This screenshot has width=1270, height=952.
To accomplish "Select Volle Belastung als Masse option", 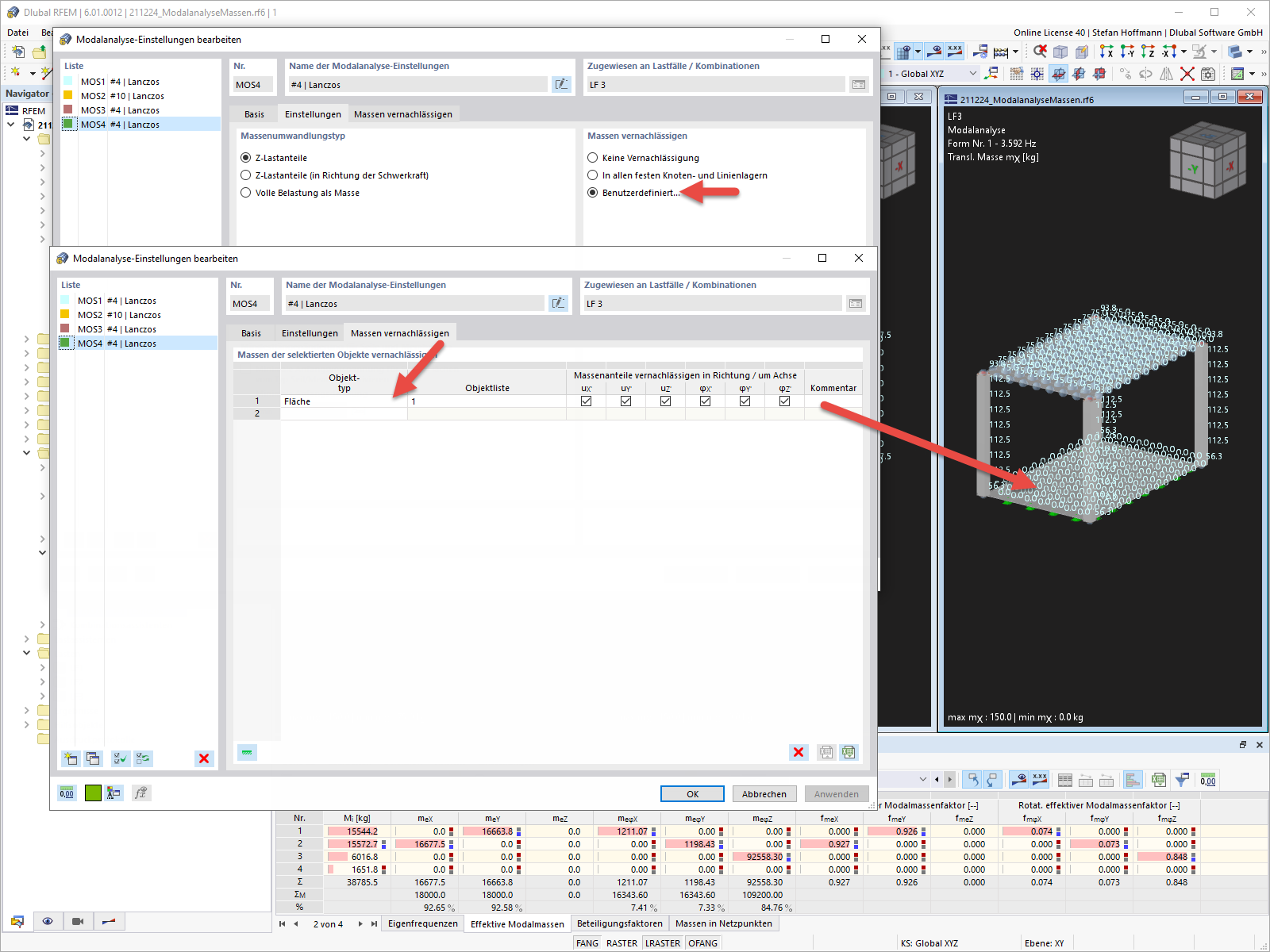I will click(x=246, y=192).
